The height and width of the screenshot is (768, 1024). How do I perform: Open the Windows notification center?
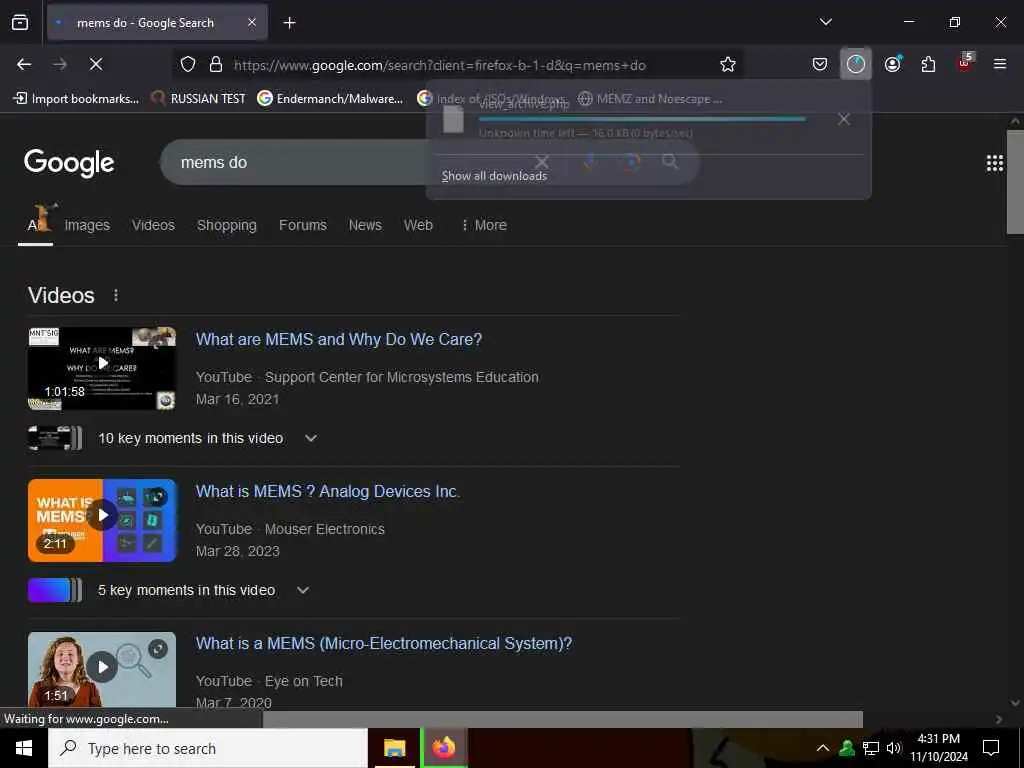(991, 748)
